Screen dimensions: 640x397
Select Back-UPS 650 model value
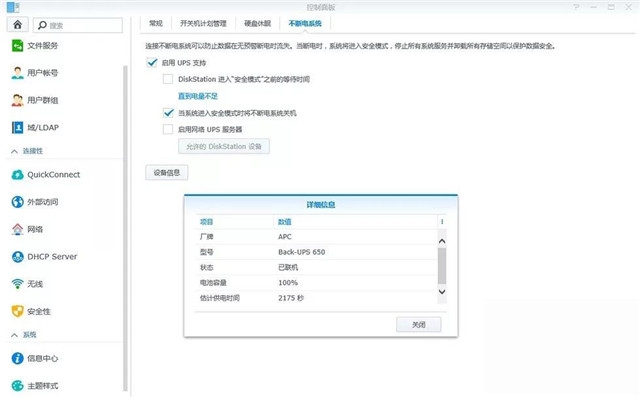coord(302,252)
